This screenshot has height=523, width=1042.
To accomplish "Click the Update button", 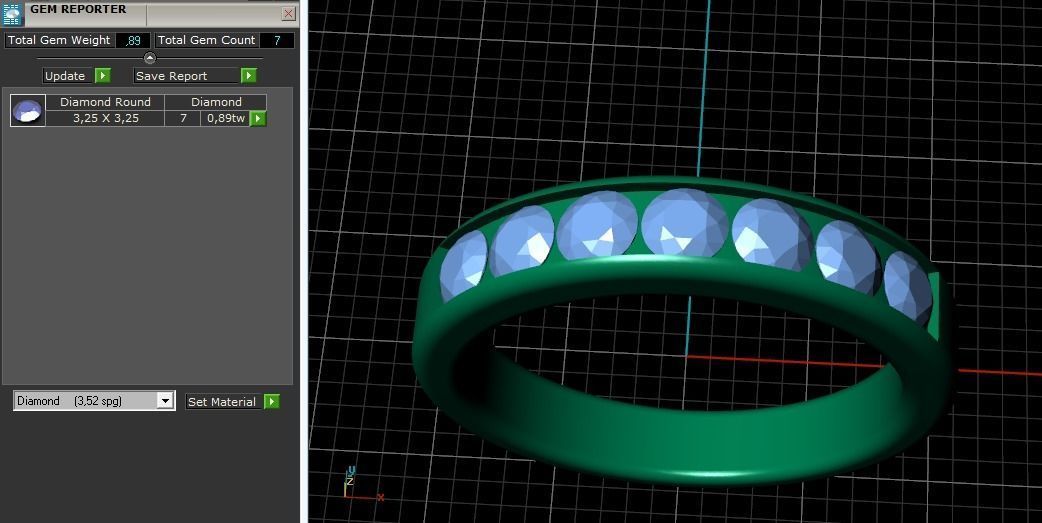I will coord(65,76).
